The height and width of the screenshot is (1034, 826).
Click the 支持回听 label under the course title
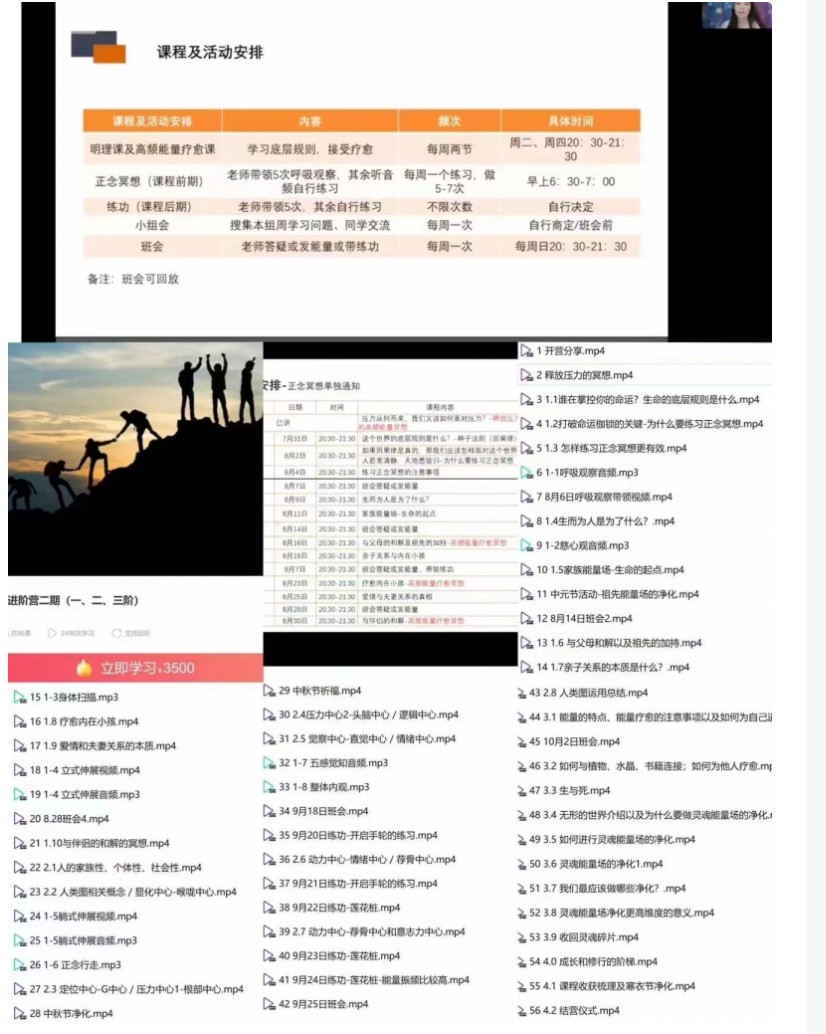point(136,633)
